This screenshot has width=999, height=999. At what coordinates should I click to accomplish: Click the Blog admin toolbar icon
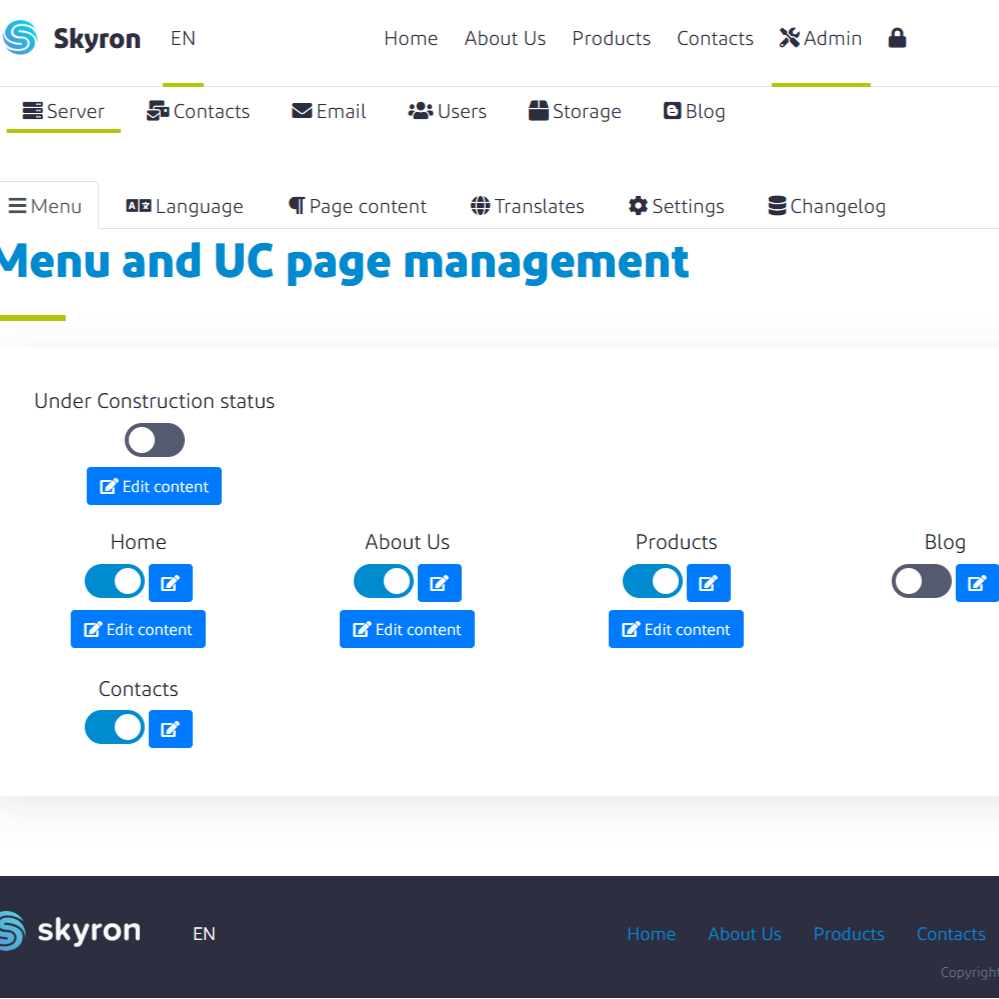click(672, 111)
